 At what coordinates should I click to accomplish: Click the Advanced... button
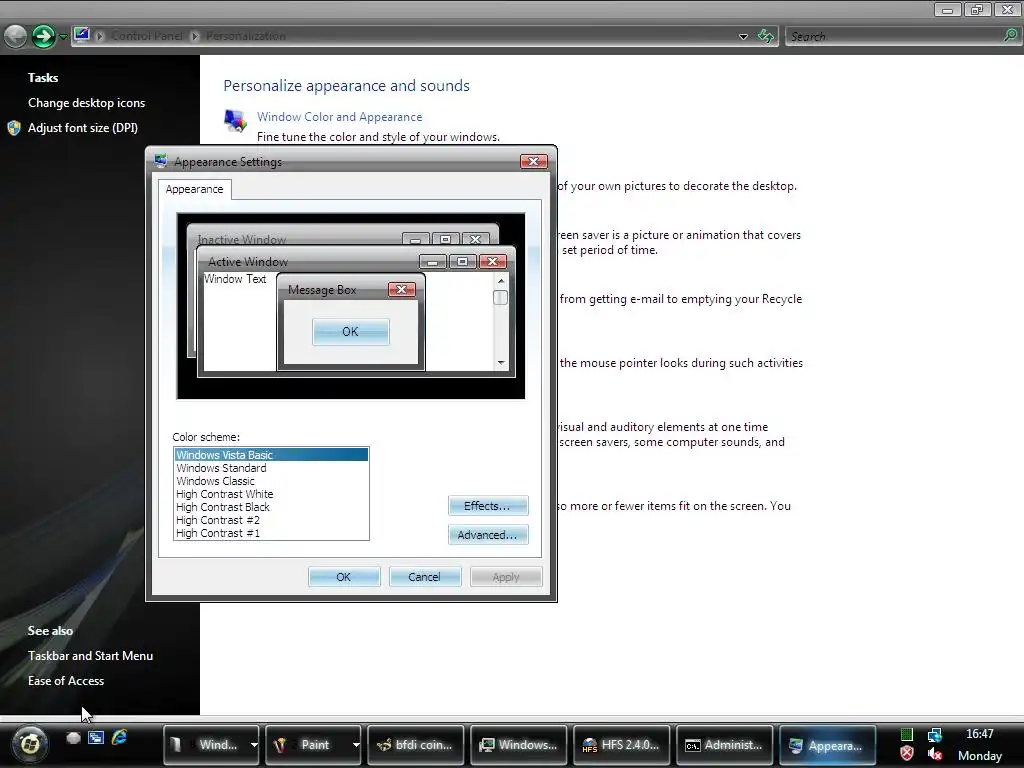coord(488,535)
